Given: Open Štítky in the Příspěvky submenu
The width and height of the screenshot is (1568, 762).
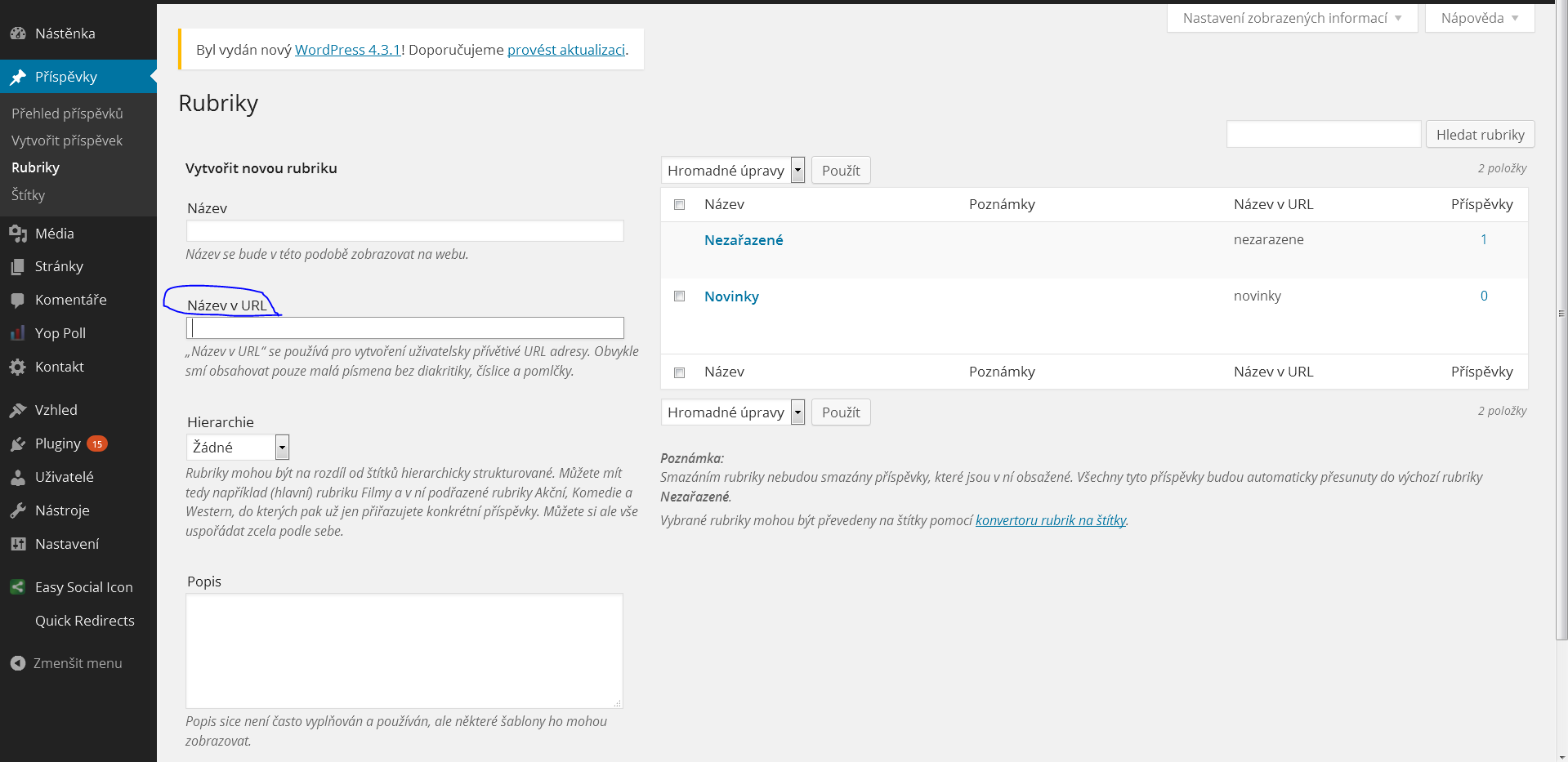Looking at the screenshot, I should pos(29,195).
